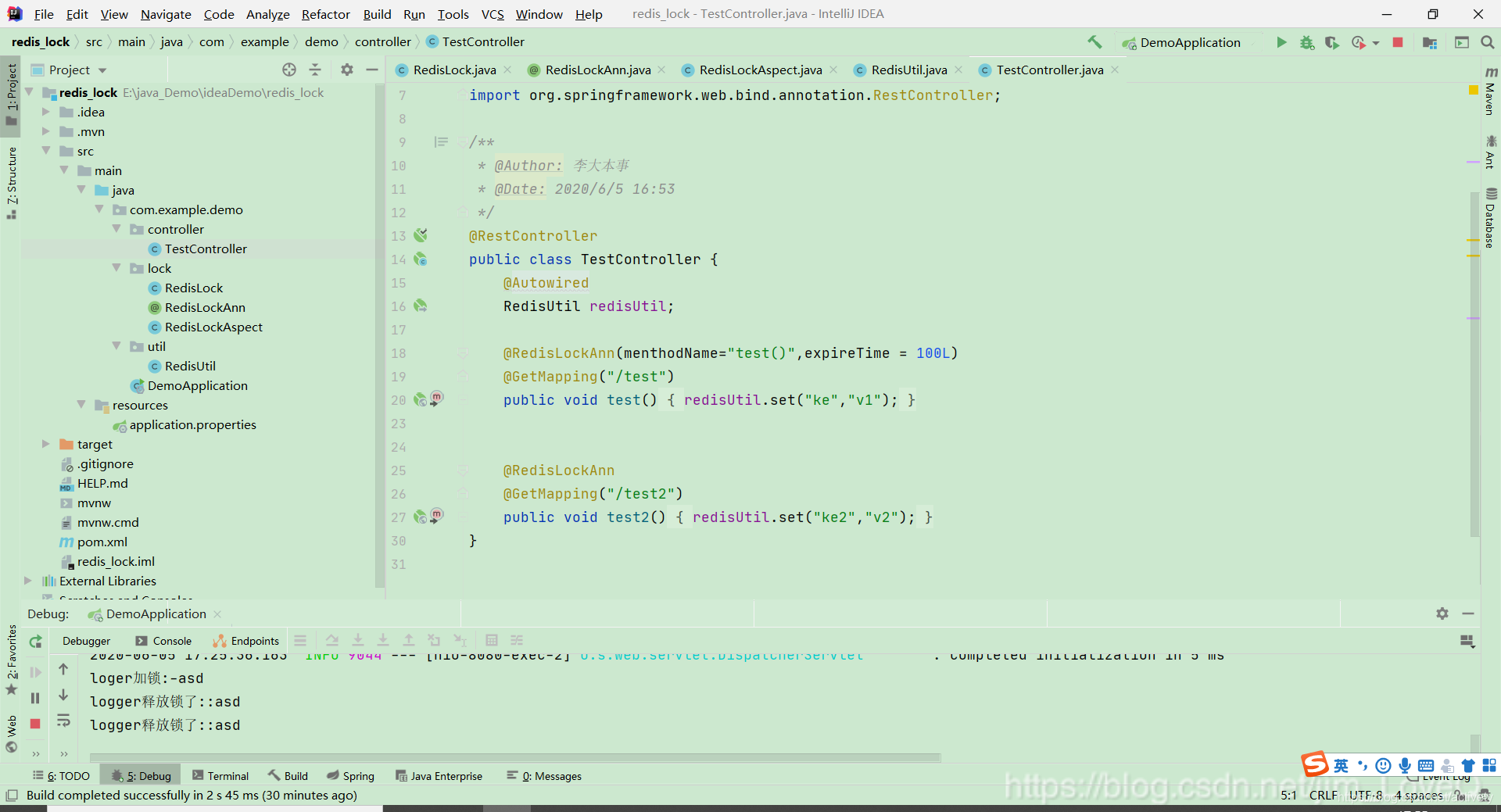Screen dimensions: 1501x812
Task: Close the RedisLock.java tab
Action: coord(507,70)
